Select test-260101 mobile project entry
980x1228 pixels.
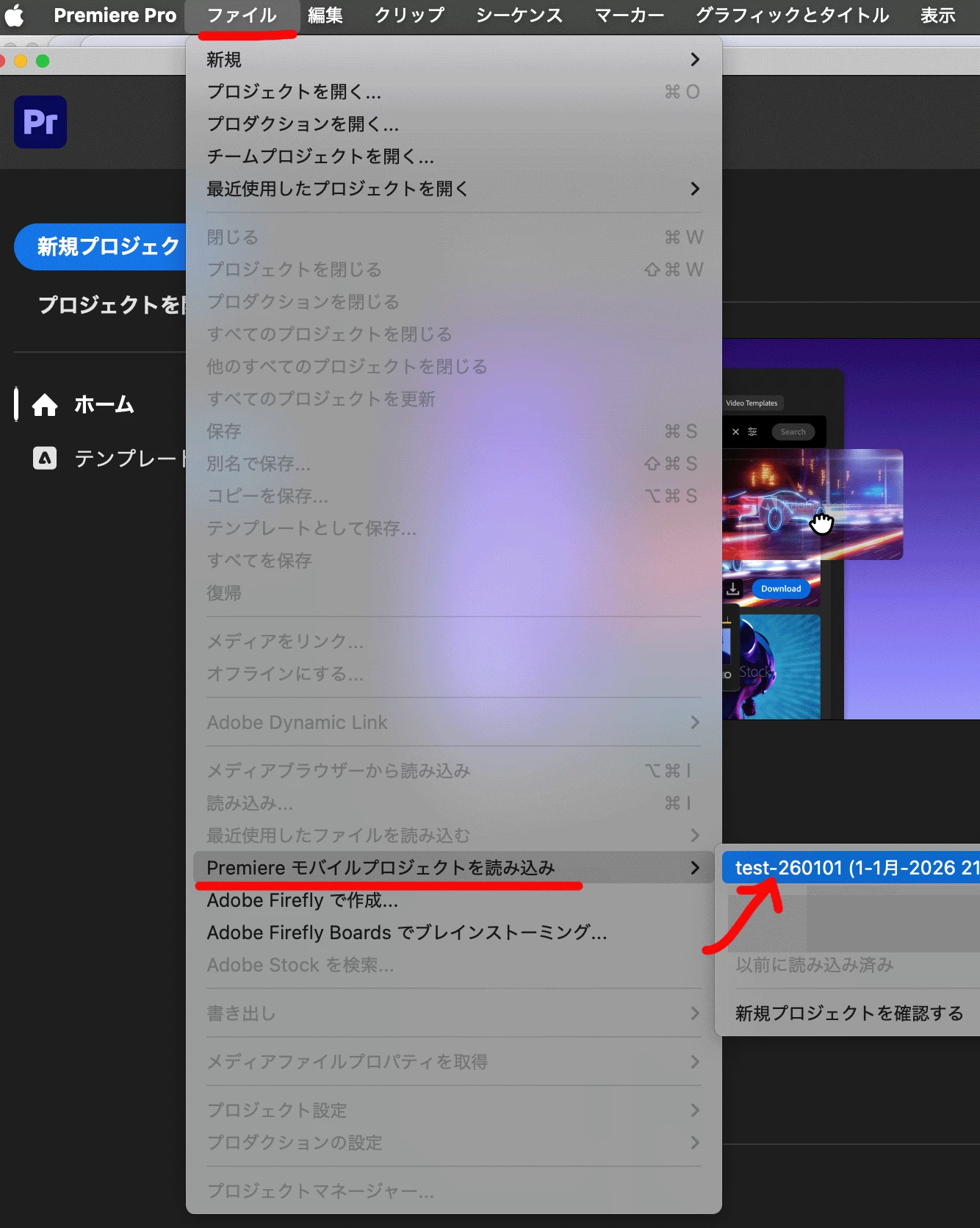point(851,868)
